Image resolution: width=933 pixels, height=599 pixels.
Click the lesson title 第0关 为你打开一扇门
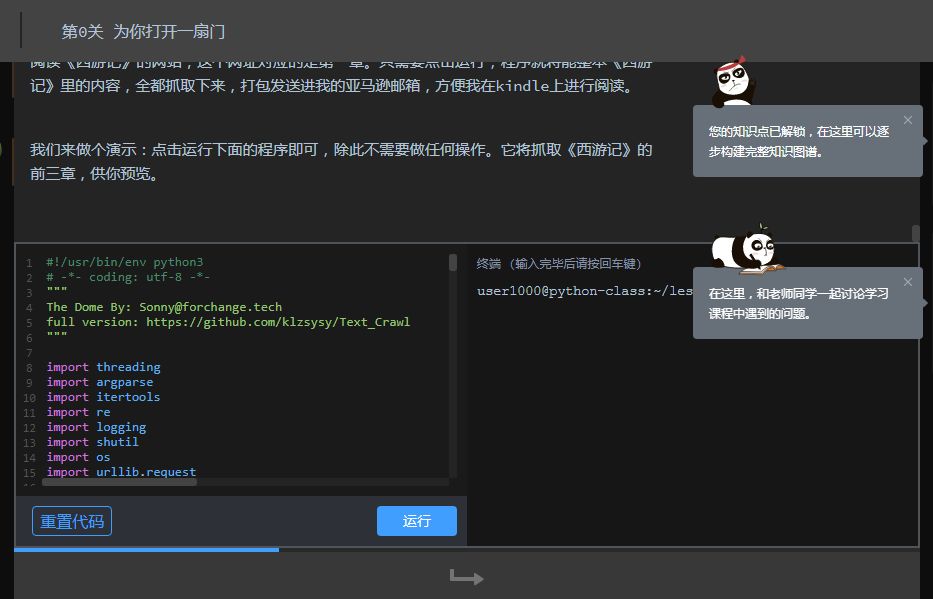click(x=143, y=32)
